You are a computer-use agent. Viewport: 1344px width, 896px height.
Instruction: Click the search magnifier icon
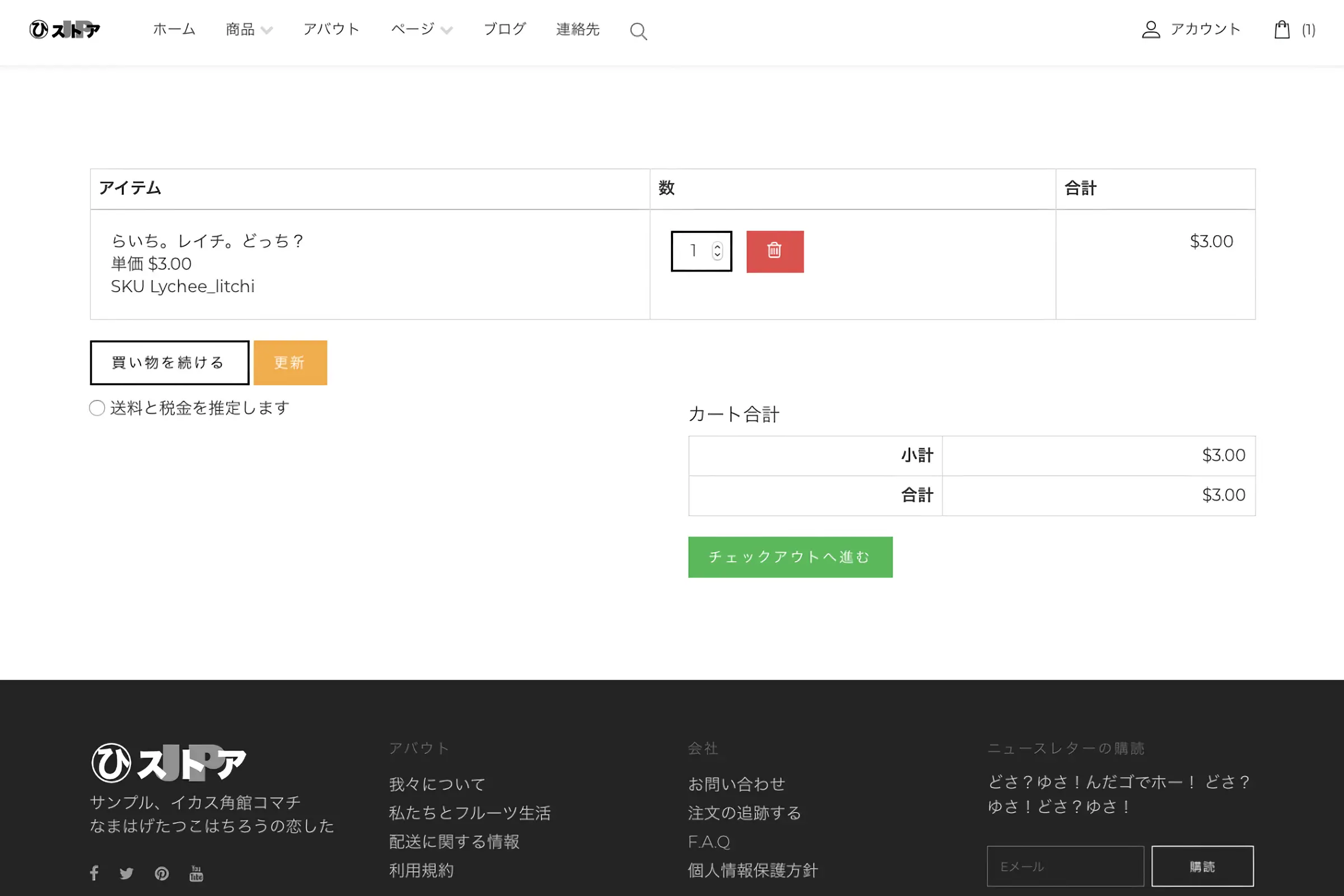tap(638, 31)
